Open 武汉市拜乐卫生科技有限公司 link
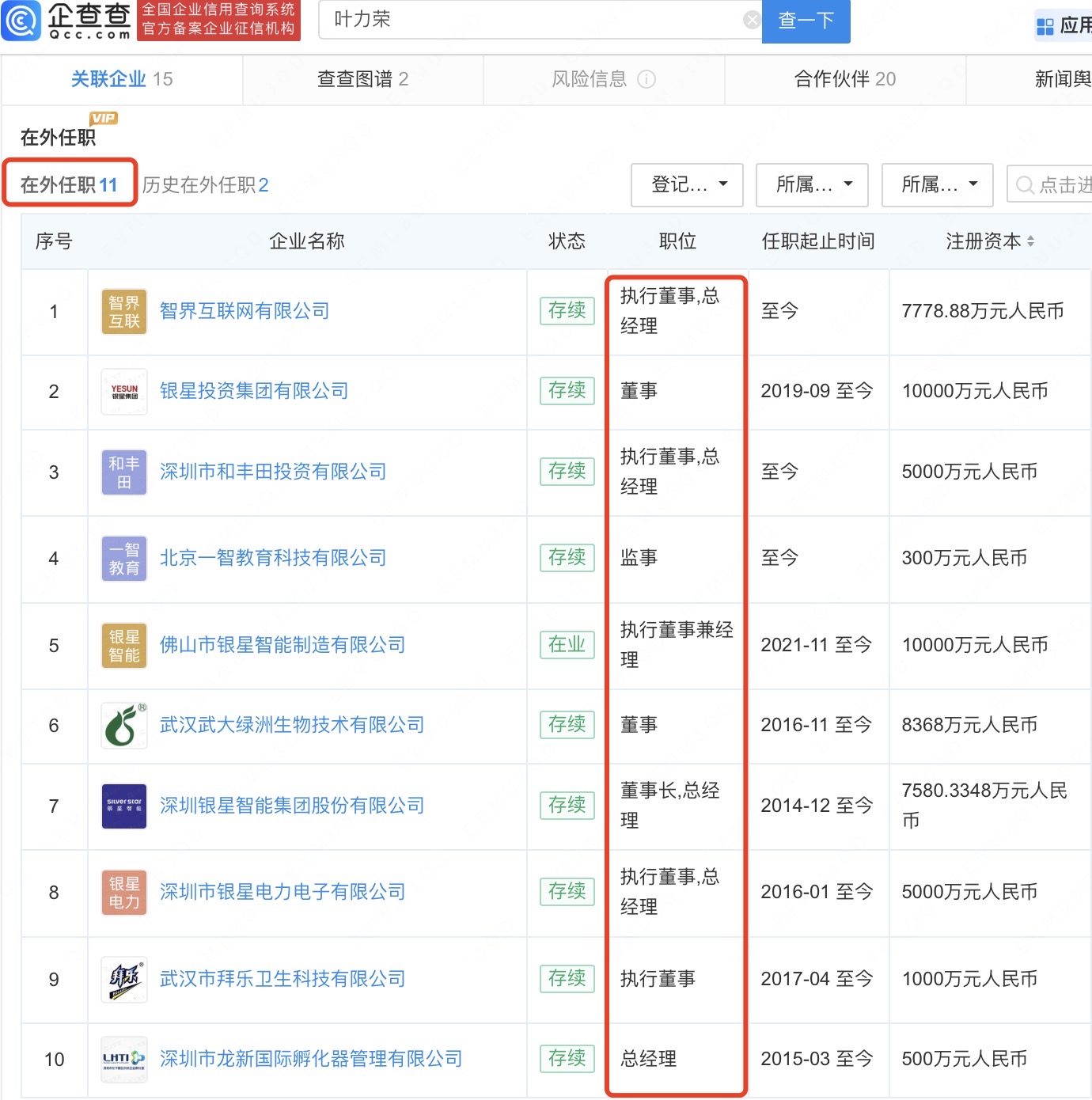This screenshot has height=1100, width=1092. [x=282, y=979]
